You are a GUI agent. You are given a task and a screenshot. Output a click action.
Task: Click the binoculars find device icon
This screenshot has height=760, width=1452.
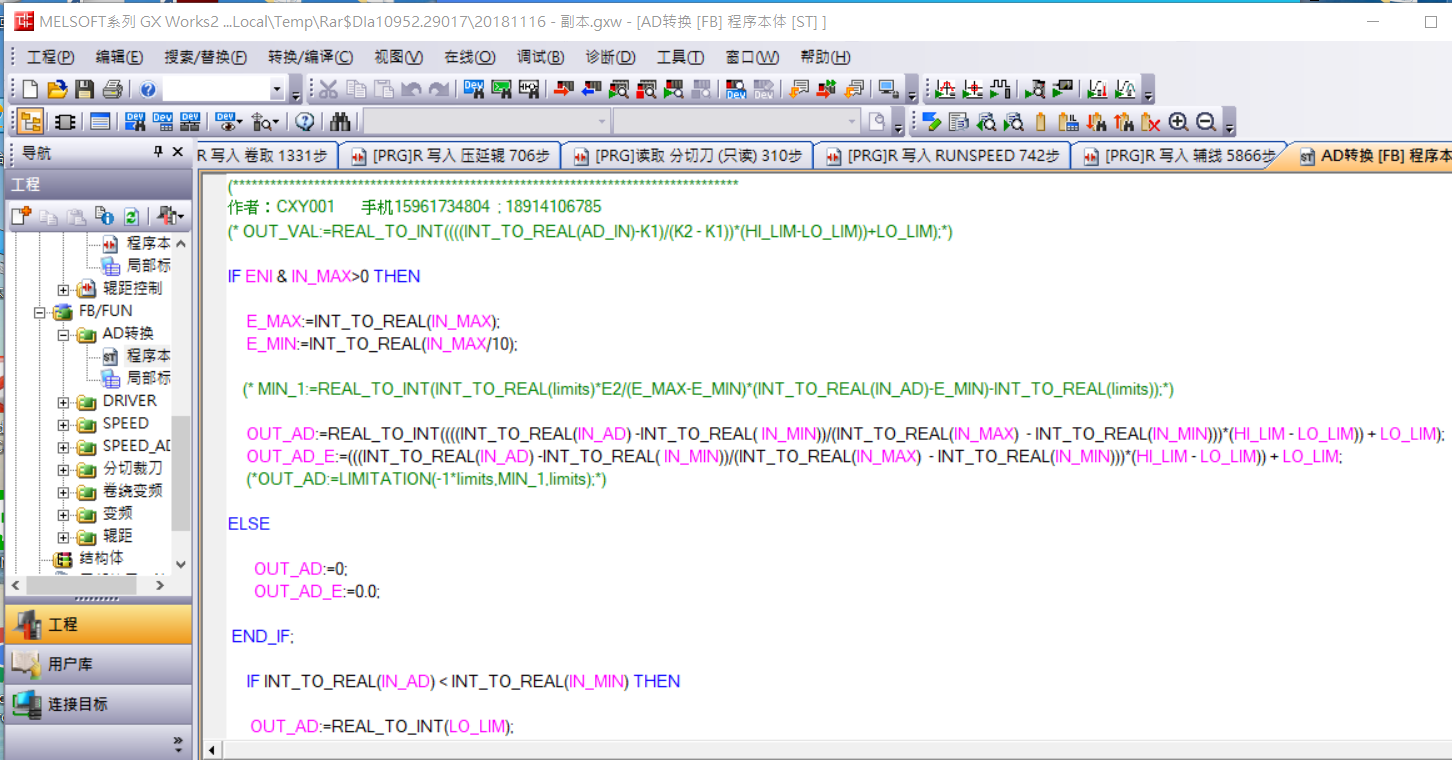(340, 122)
